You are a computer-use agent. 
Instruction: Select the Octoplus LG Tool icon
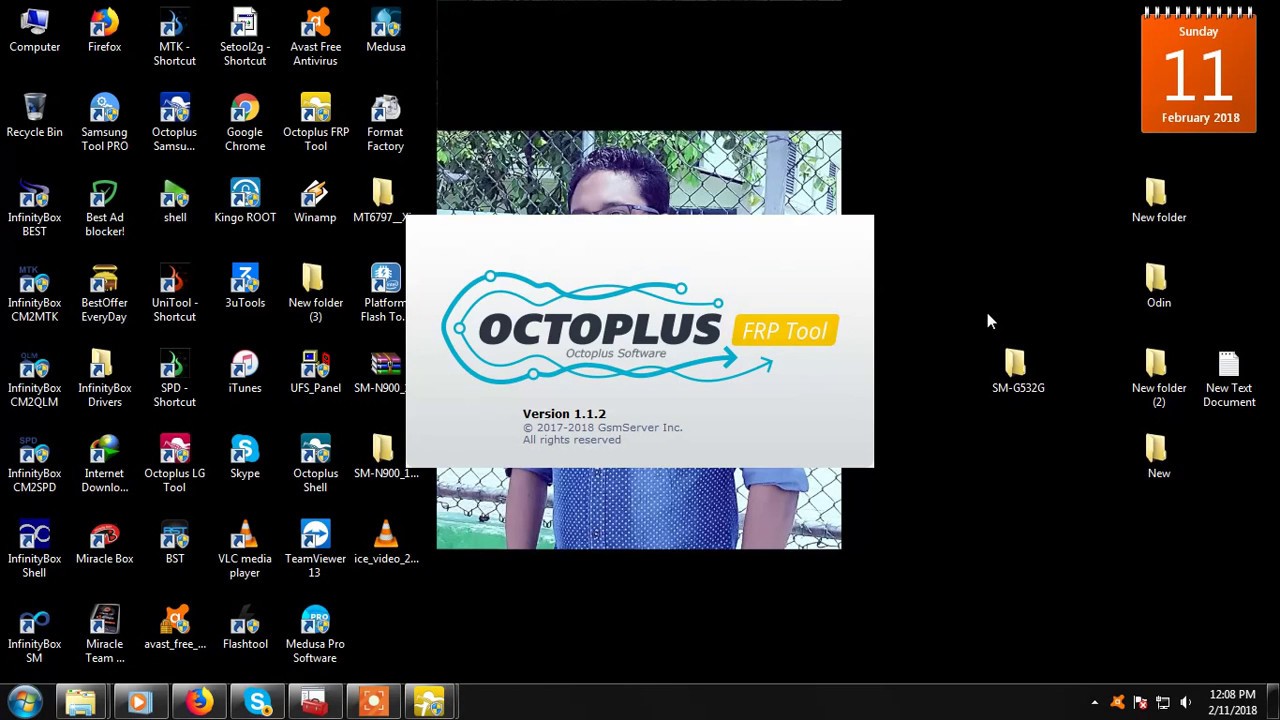pos(174,464)
